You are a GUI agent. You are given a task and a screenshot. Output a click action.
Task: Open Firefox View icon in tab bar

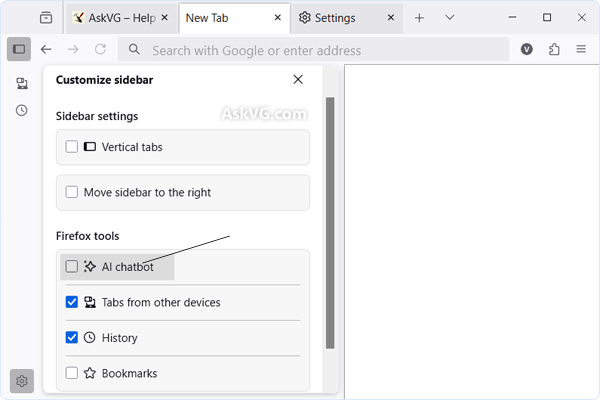pos(46,18)
